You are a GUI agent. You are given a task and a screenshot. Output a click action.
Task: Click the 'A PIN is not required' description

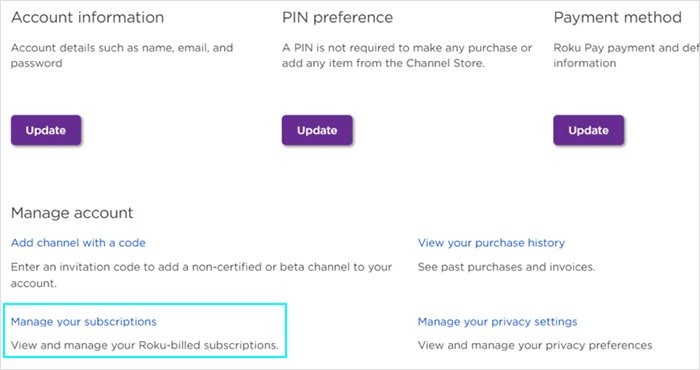[407, 55]
